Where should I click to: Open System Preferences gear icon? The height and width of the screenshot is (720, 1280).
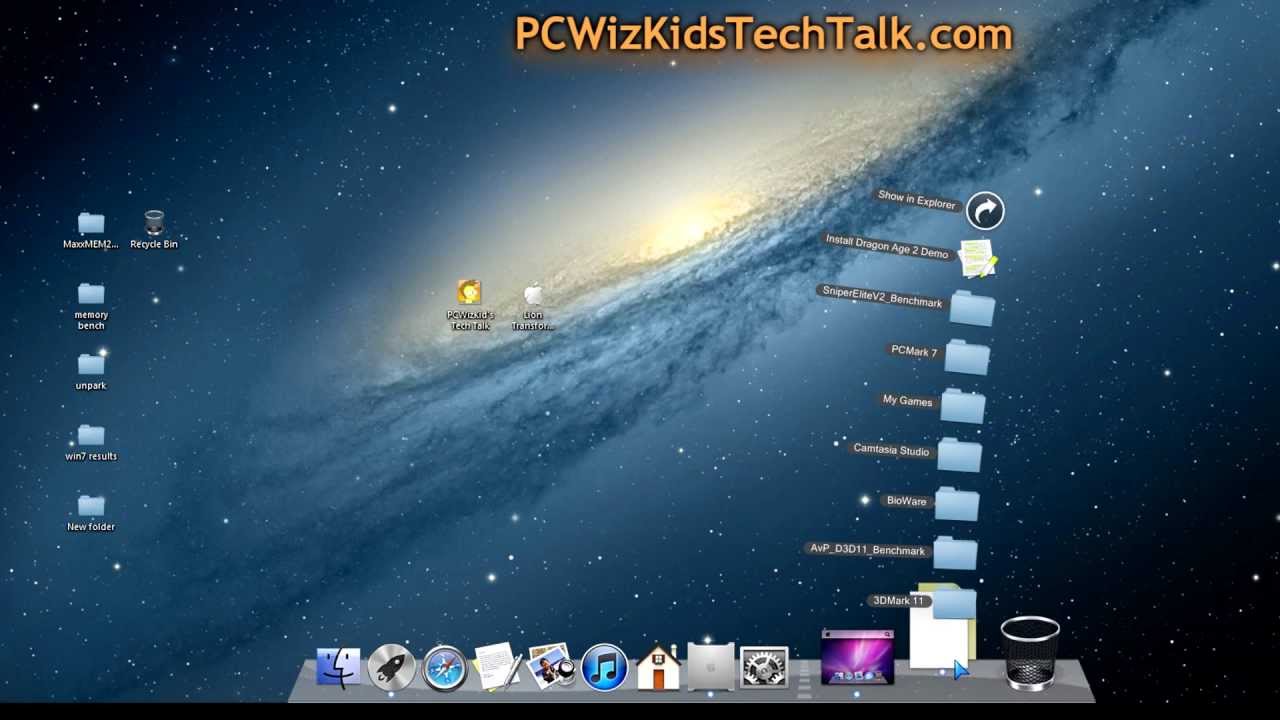[x=764, y=668]
